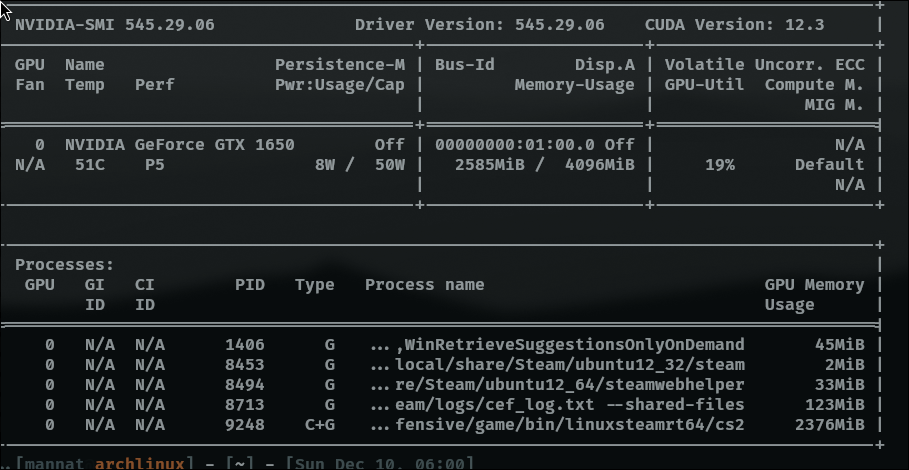Screen dimensions: 909x470
Task: Click the cs2 process path
Action: coord(557,425)
